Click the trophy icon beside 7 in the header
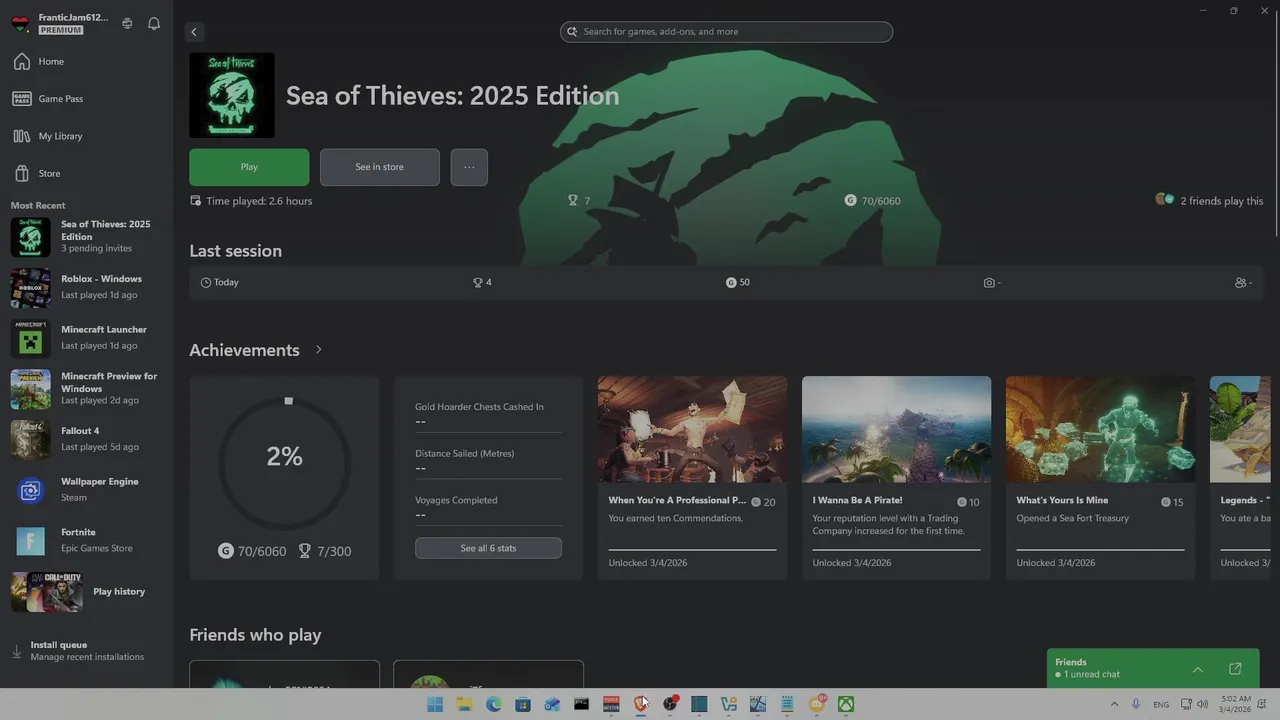Viewport: 1280px width, 720px height. (573, 200)
